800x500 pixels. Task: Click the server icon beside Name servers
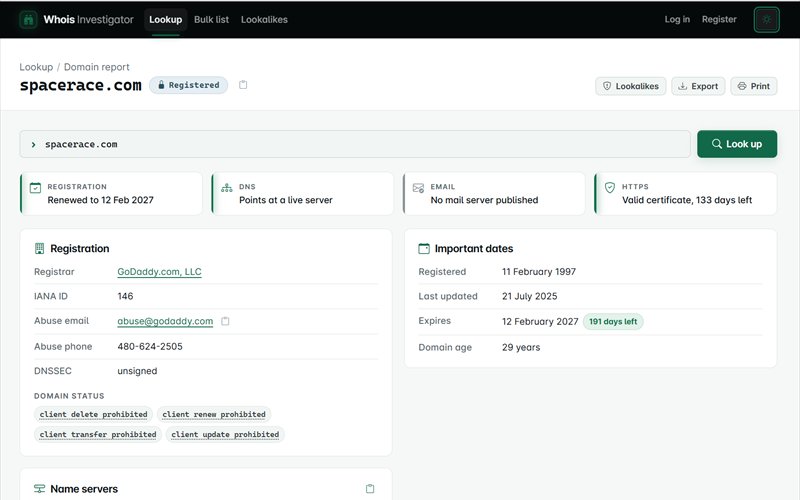(x=39, y=489)
